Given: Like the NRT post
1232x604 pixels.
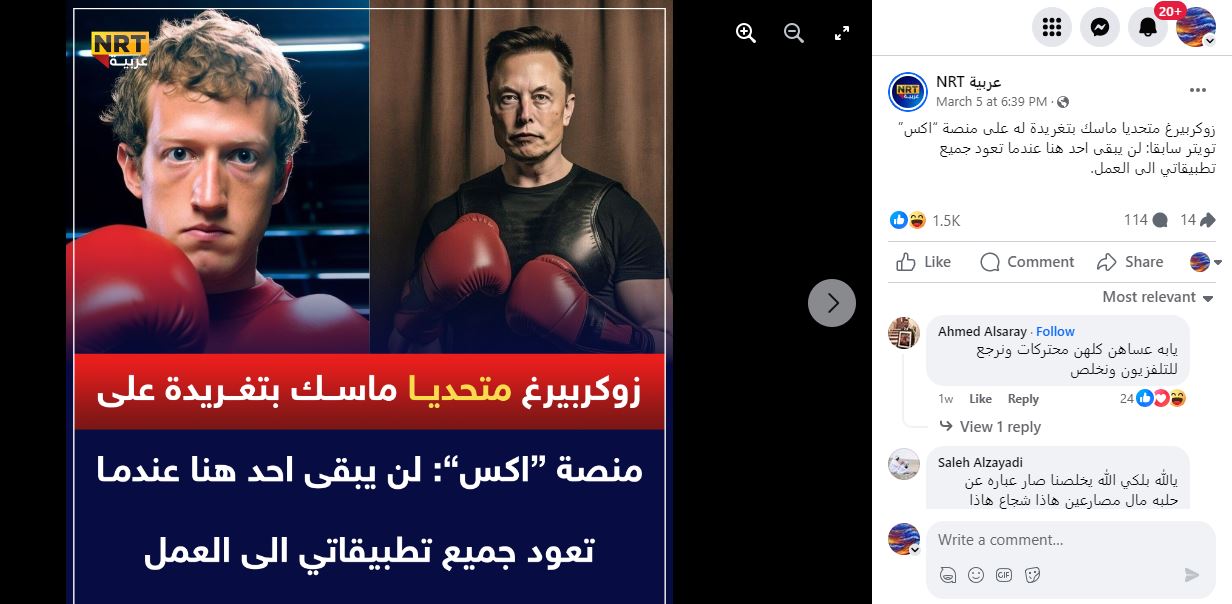Looking at the screenshot, I should [923, 262].
